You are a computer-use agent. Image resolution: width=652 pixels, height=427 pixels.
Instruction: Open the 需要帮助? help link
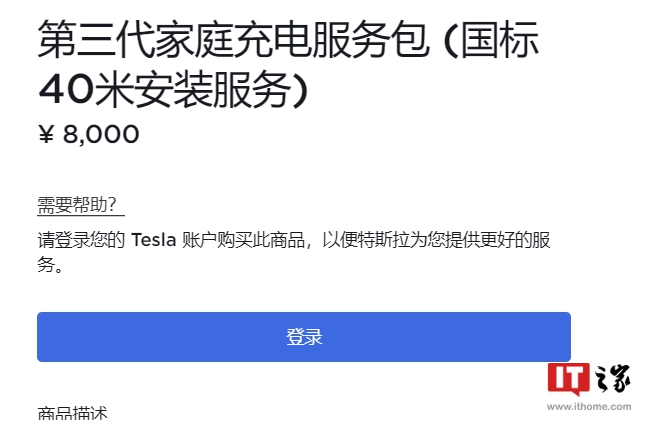tap(77, 205)
